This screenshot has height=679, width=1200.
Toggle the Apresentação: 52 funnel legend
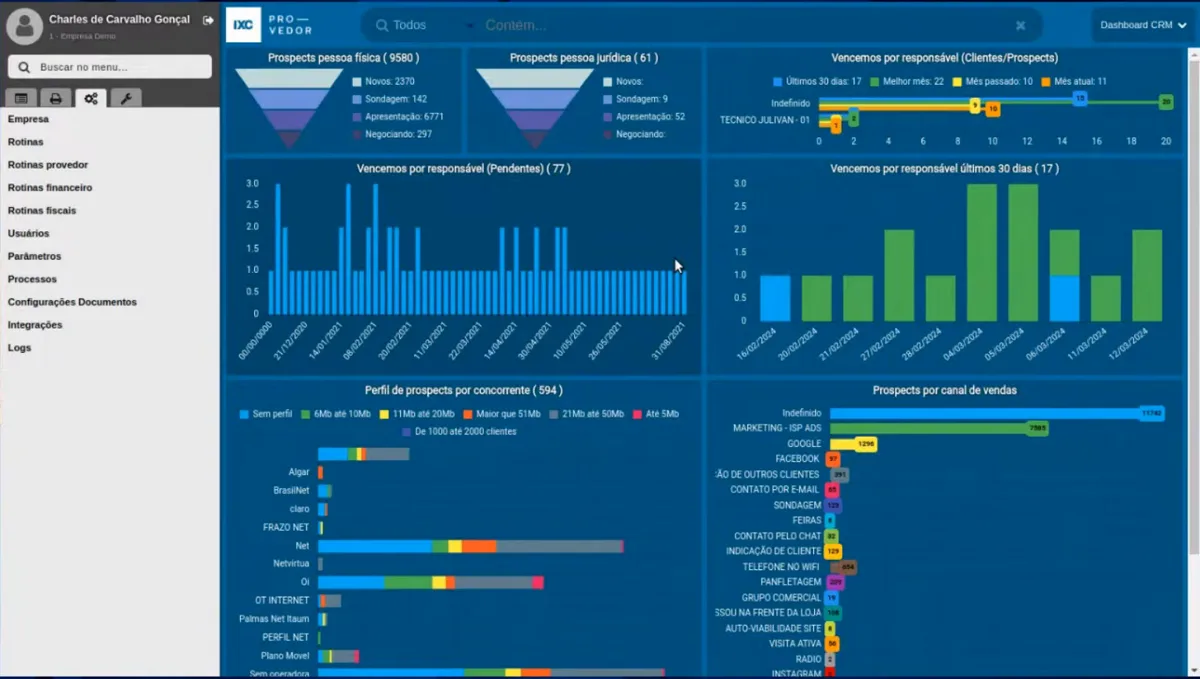tap(644, 117)
